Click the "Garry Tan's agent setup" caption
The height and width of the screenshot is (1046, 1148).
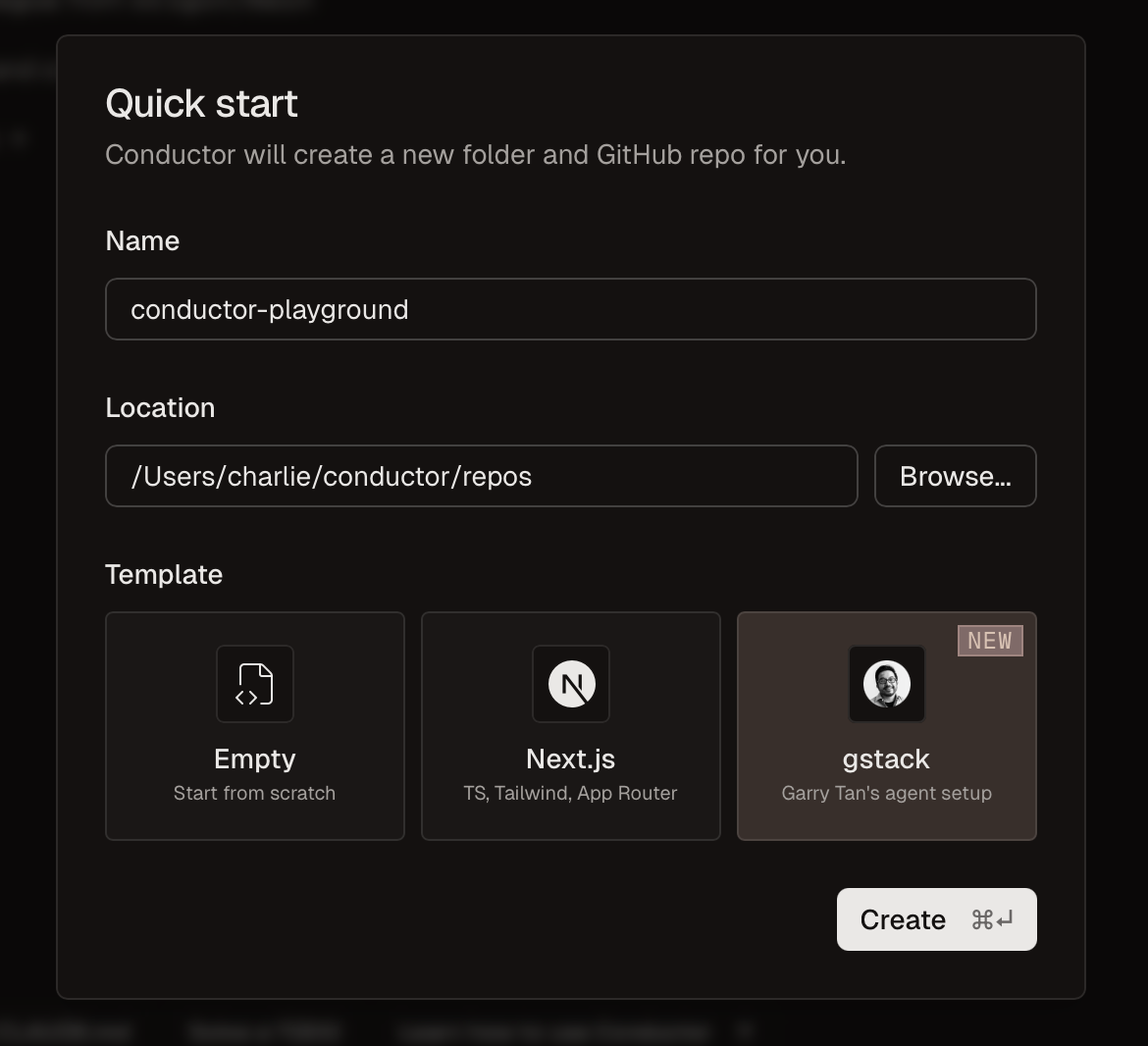click(887, 793)
